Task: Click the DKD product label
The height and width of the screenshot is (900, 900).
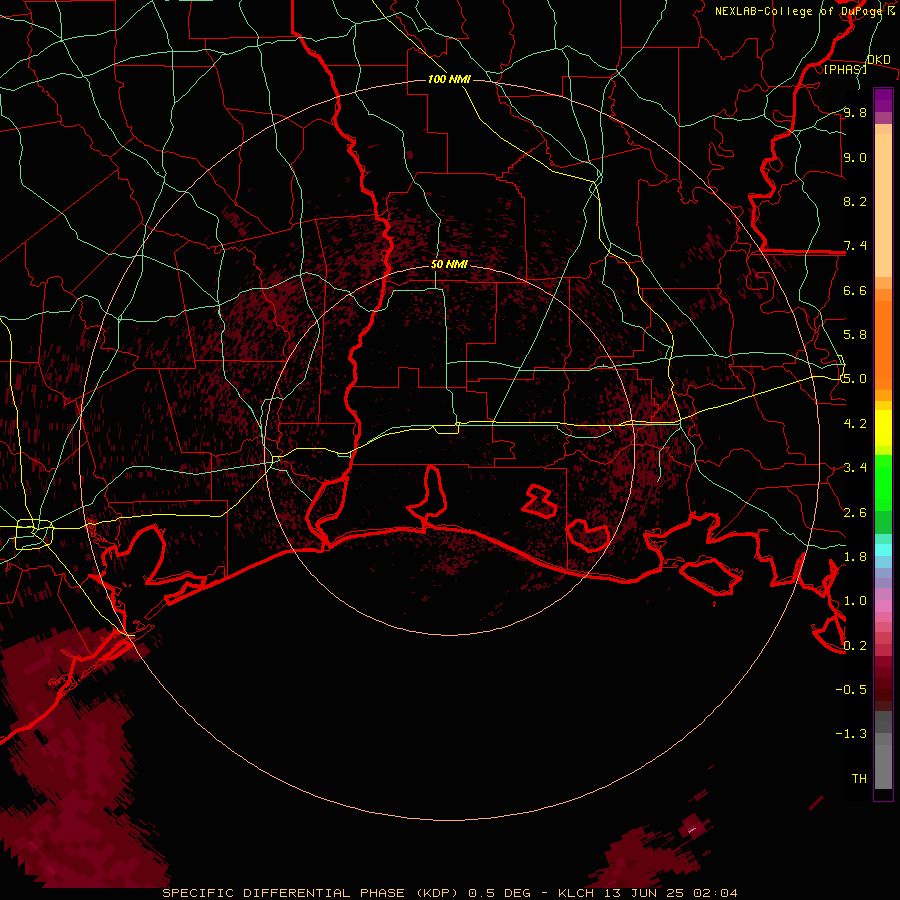Action: pyautogui.click(x=878, y=59)
